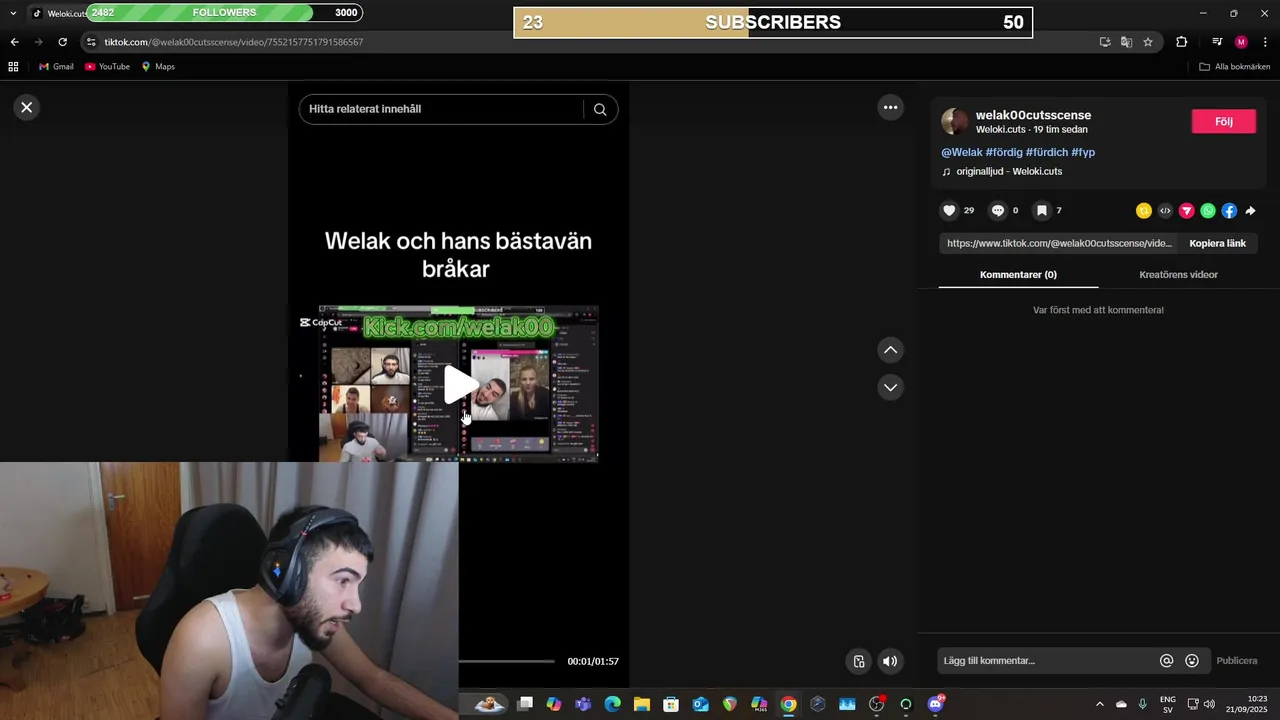The height and width of the screenshot is (720, 1280).
Task: Open YouTube bookmark
Action: 107,67
